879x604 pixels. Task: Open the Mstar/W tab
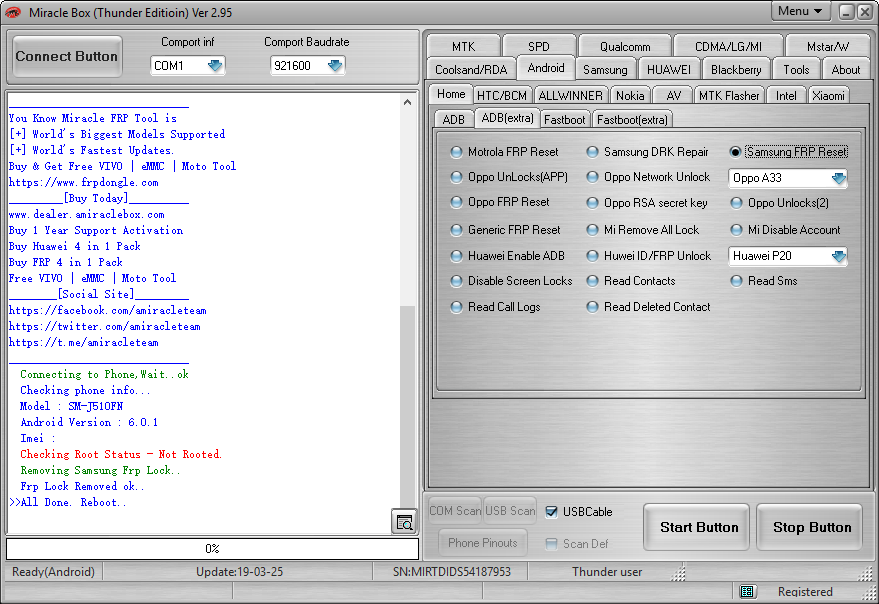(x=827, y=47)
